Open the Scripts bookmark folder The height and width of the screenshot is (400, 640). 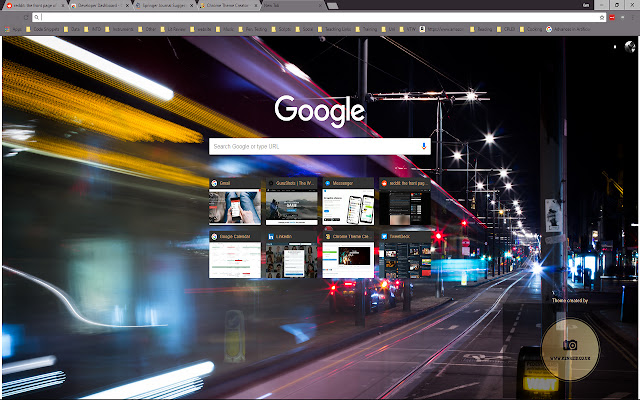click(281, 29)
